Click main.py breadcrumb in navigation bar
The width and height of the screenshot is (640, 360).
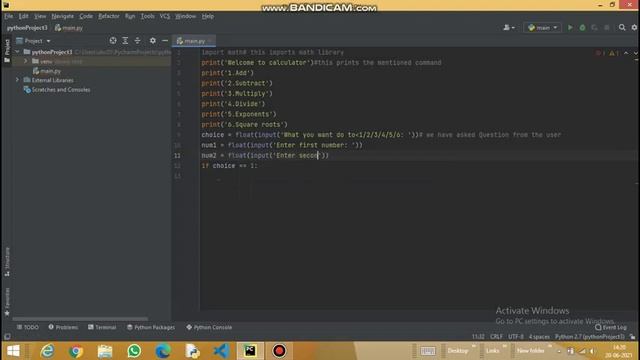[x=69, y=28]
